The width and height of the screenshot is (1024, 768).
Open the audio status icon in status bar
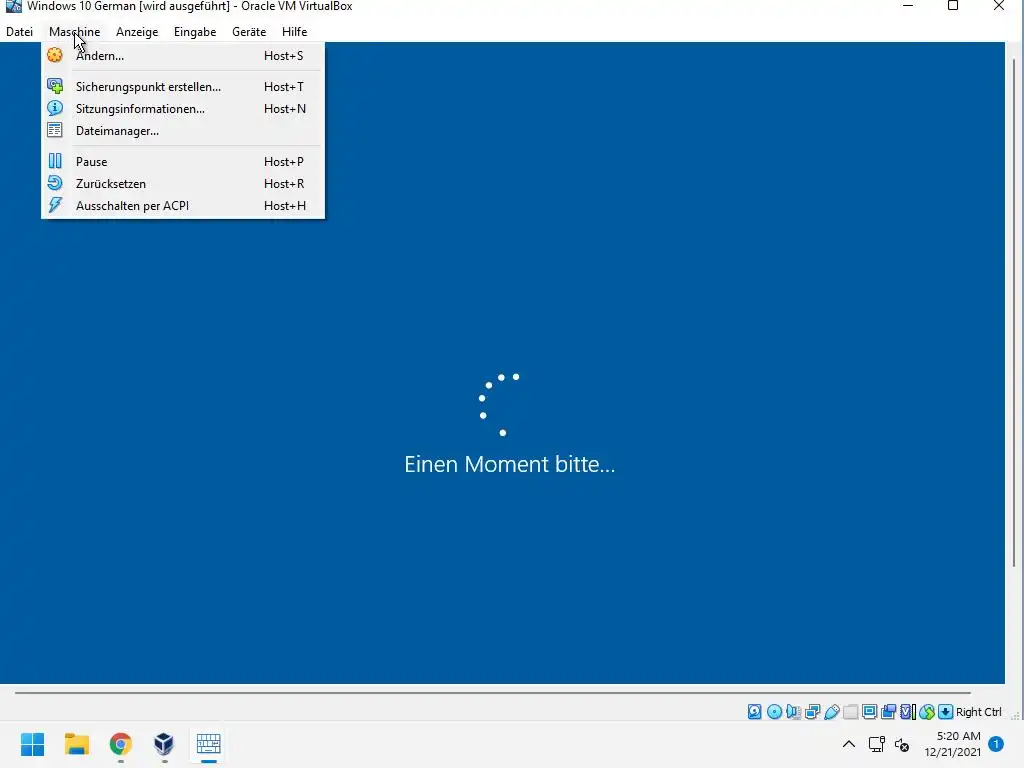[x=793, y=712]
